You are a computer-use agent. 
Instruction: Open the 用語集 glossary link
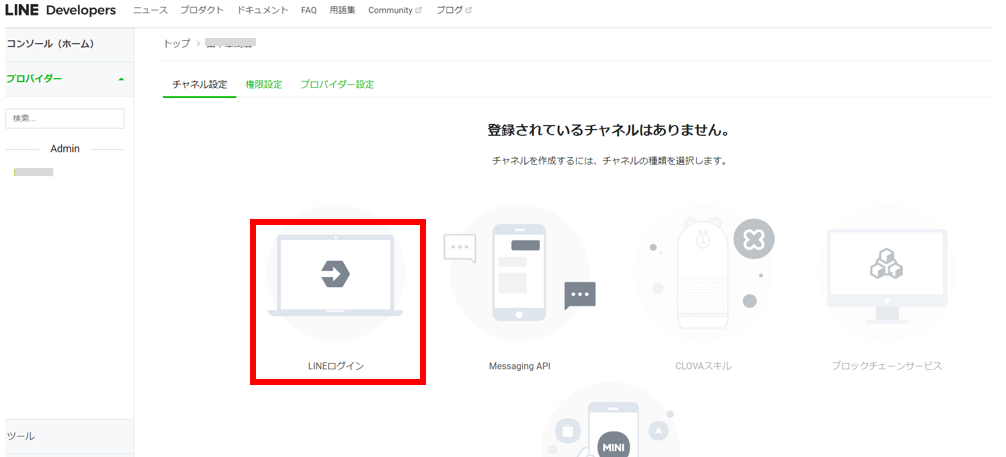tap(342, 10)
